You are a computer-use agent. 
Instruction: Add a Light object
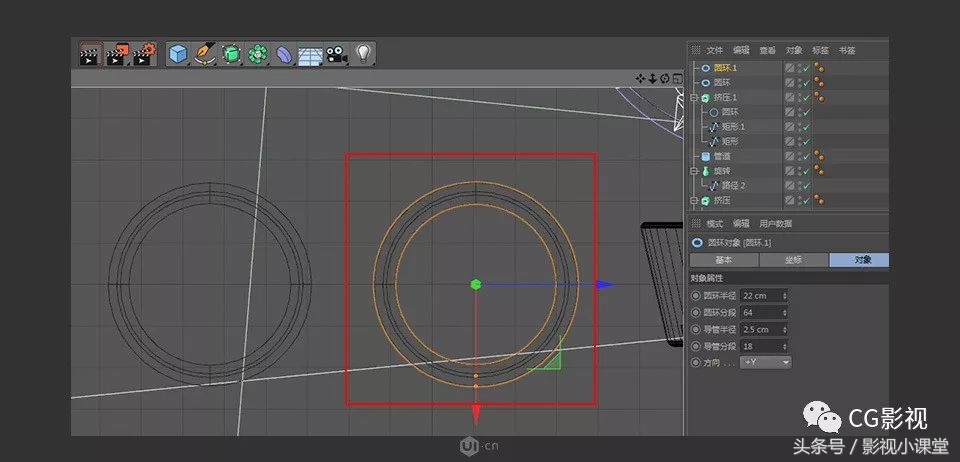click(364, 53)
